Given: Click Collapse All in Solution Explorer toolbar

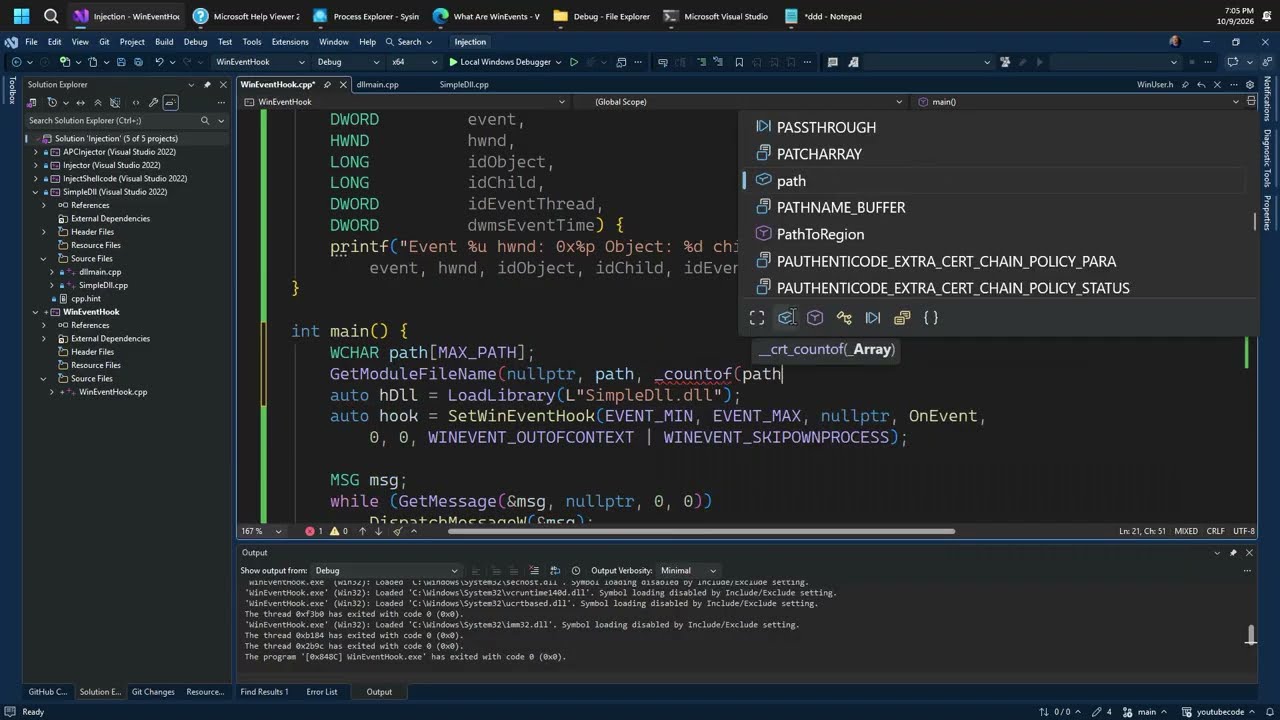Looking at the screenshot, I should tap(98, 102).
